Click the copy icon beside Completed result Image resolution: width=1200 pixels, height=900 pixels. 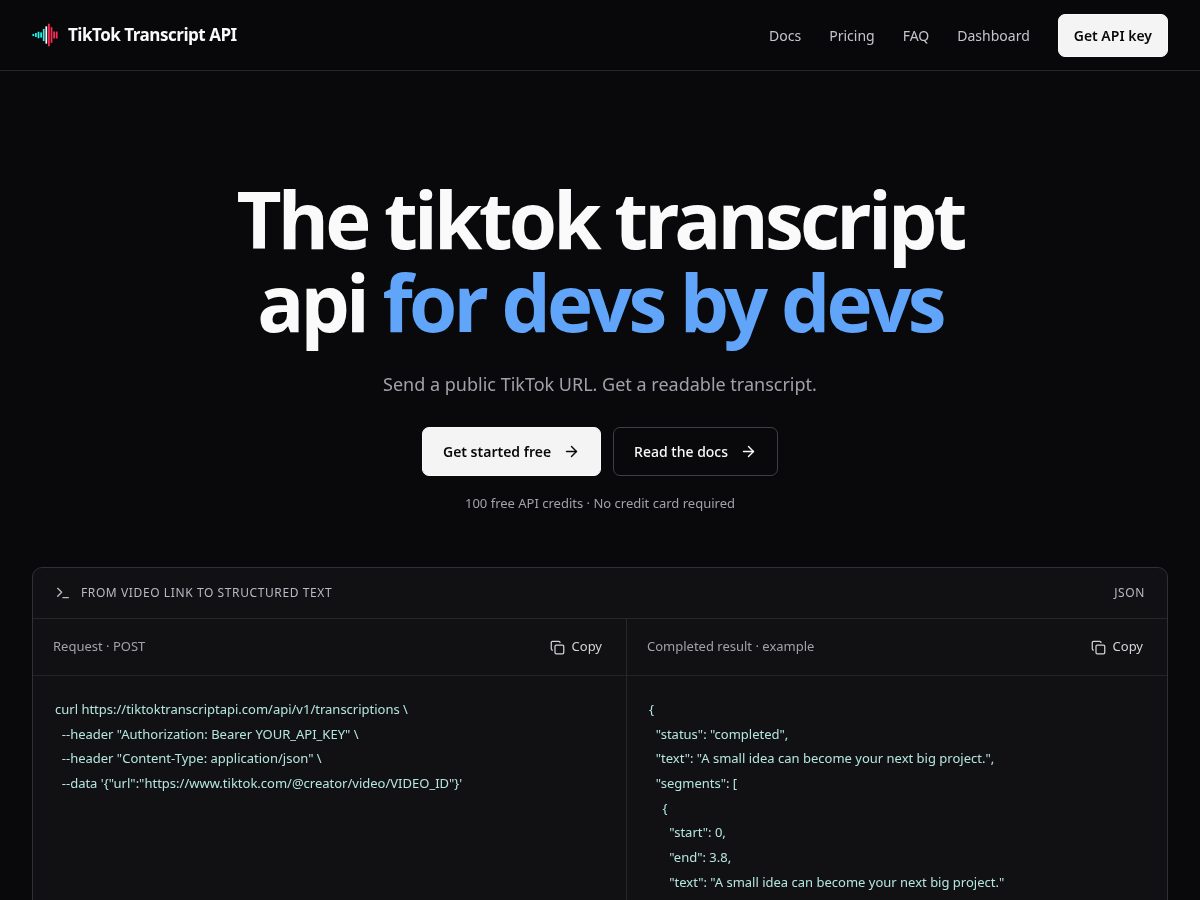(1098, 647)
